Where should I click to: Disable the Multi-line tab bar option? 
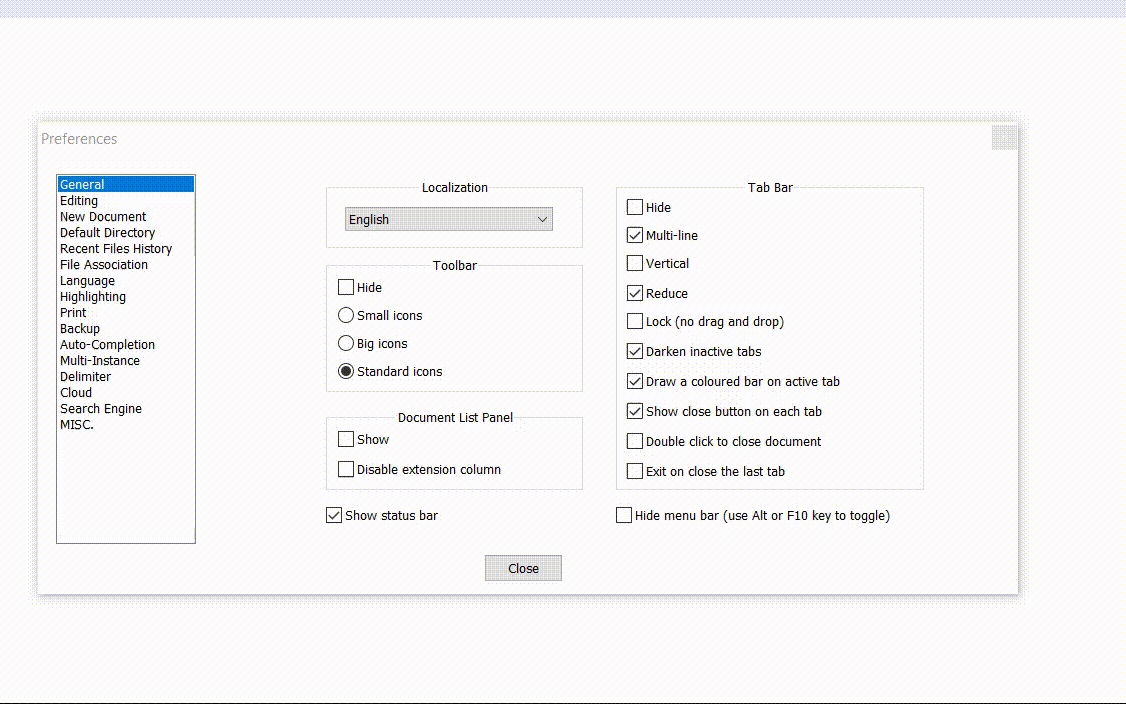635,235
